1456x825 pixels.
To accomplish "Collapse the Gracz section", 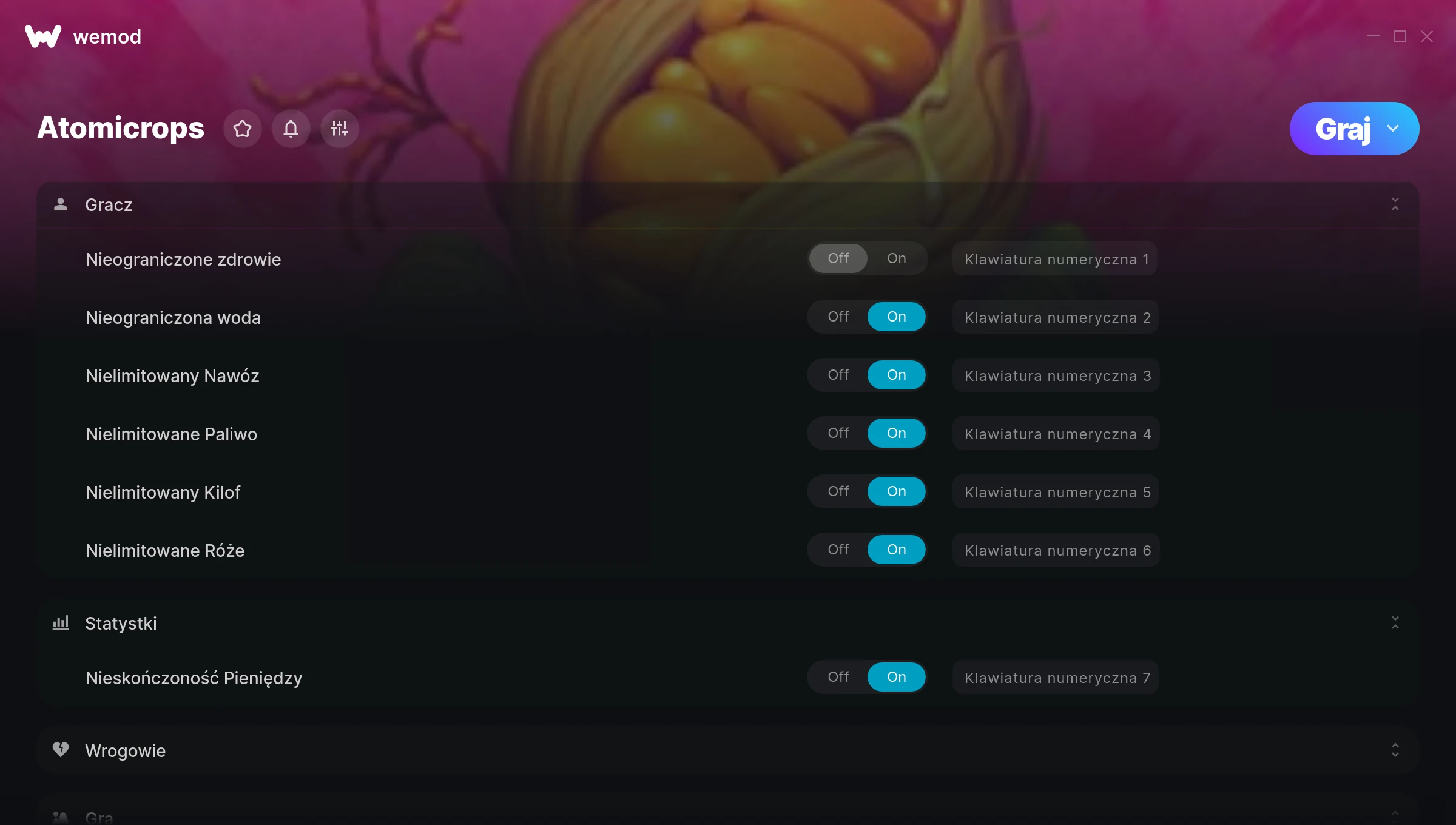I will point(1395,204).
